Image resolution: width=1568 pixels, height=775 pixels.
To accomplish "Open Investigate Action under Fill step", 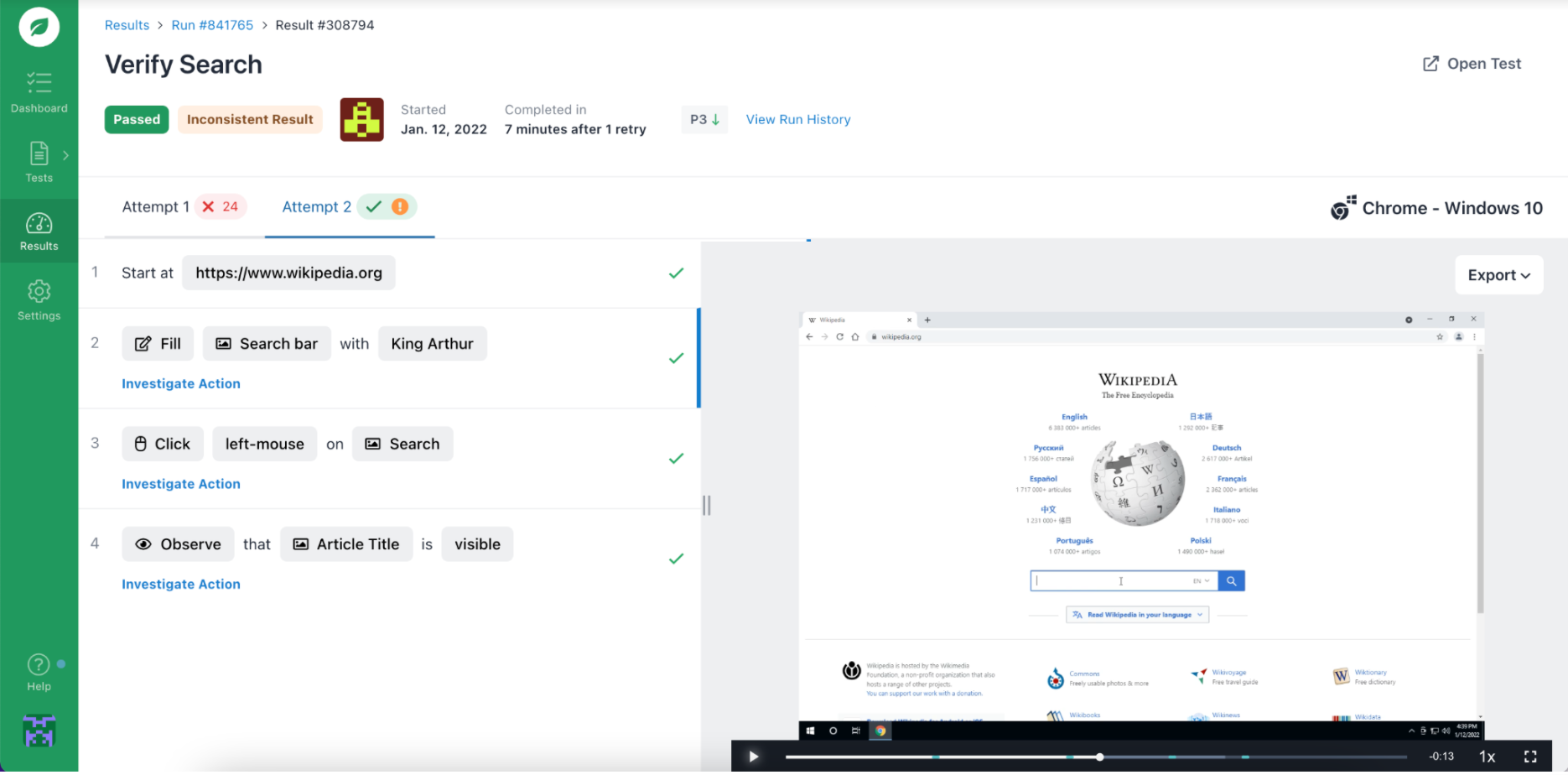I will tap(181, 384).
